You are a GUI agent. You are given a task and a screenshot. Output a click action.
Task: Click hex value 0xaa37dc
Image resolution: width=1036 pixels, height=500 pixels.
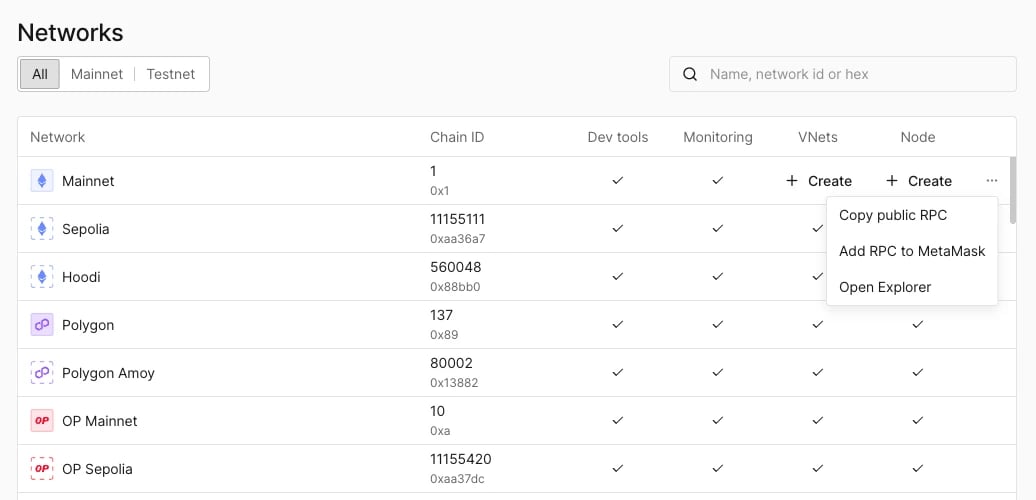[x=457, y=479]
